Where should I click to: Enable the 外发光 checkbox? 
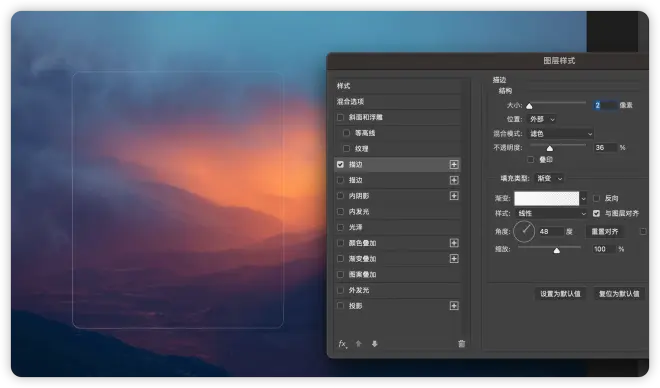point(341,290)
